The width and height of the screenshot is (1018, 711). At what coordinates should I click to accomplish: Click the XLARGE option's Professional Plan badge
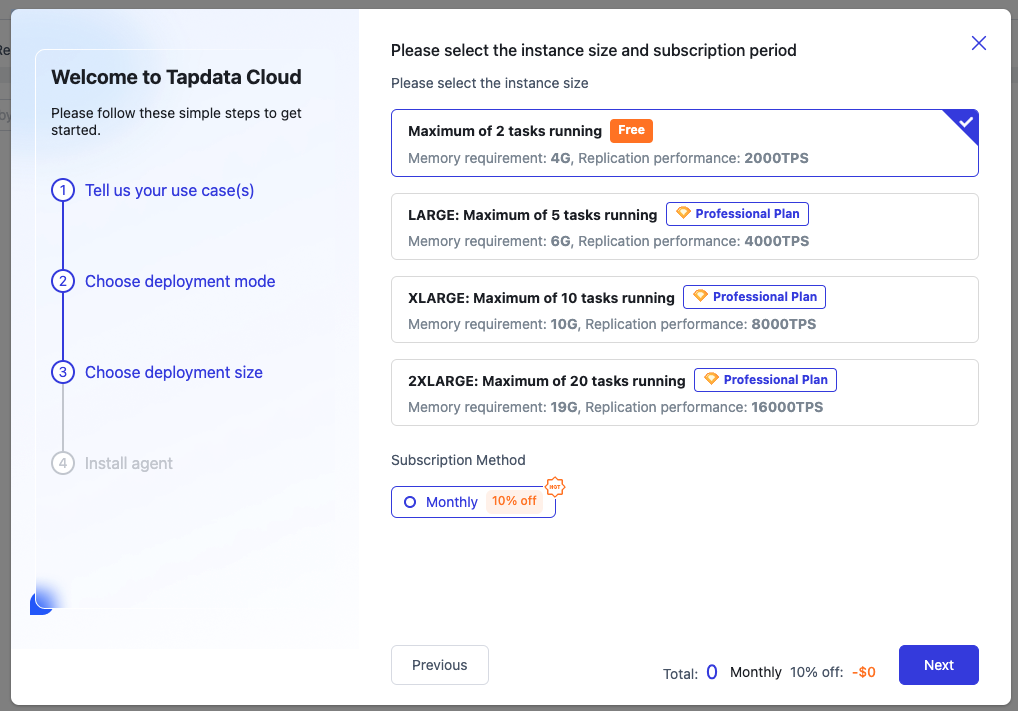click(x=754, y=297)
